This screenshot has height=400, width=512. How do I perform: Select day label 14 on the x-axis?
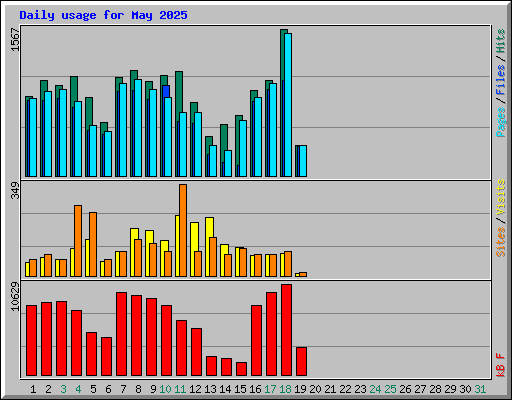(x=225, y=389)
